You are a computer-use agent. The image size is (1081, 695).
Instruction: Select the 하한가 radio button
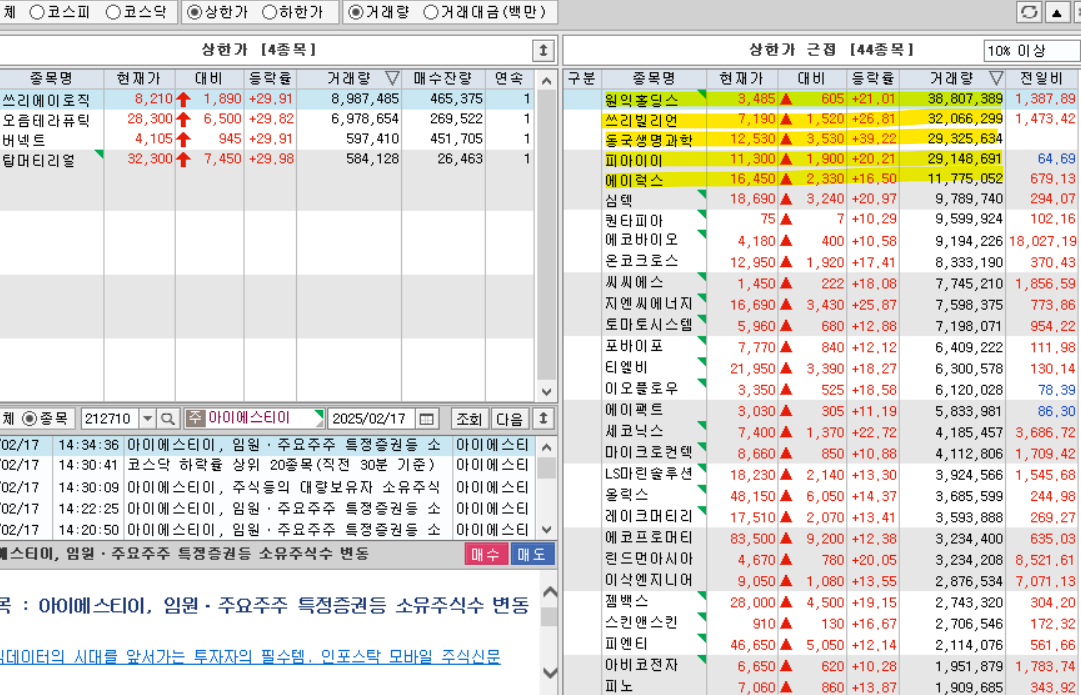(270, 12)
